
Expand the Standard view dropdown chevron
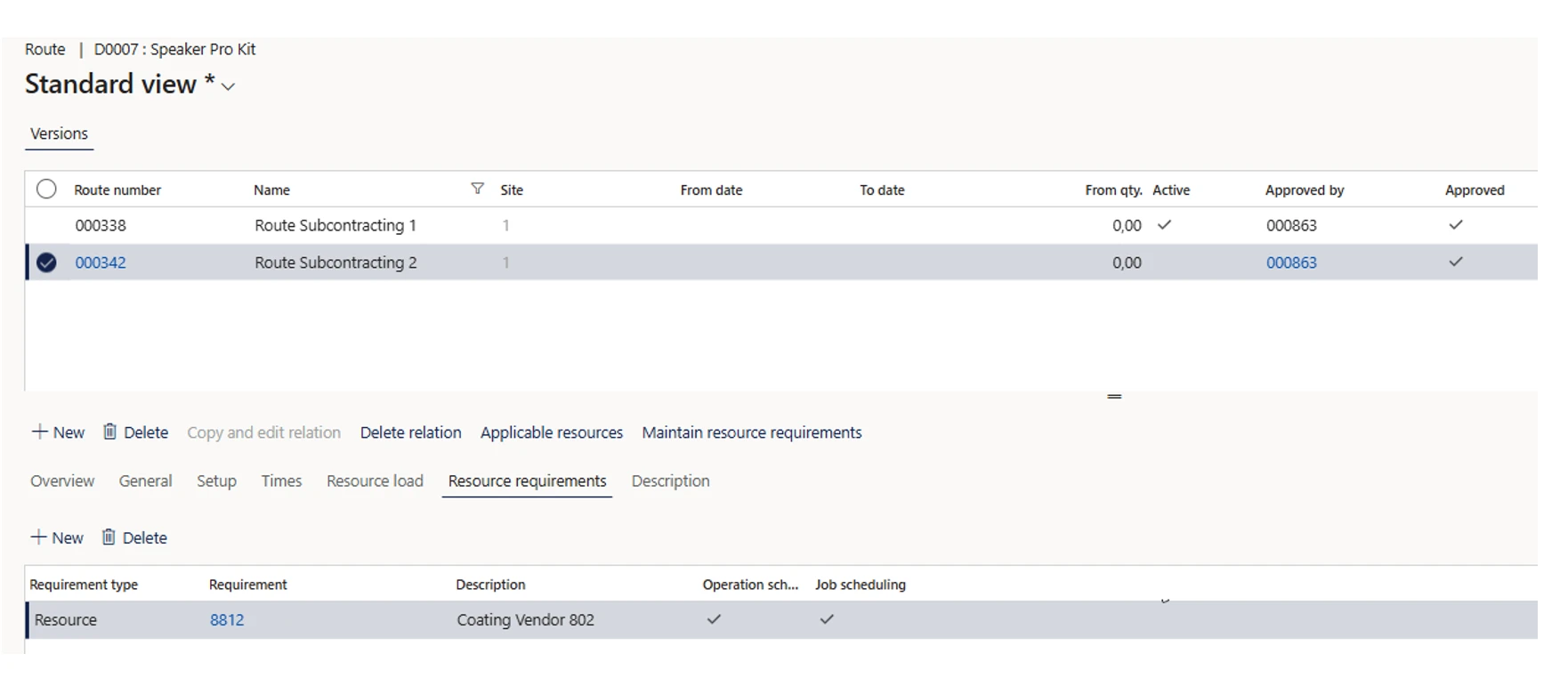pos(229,86)
